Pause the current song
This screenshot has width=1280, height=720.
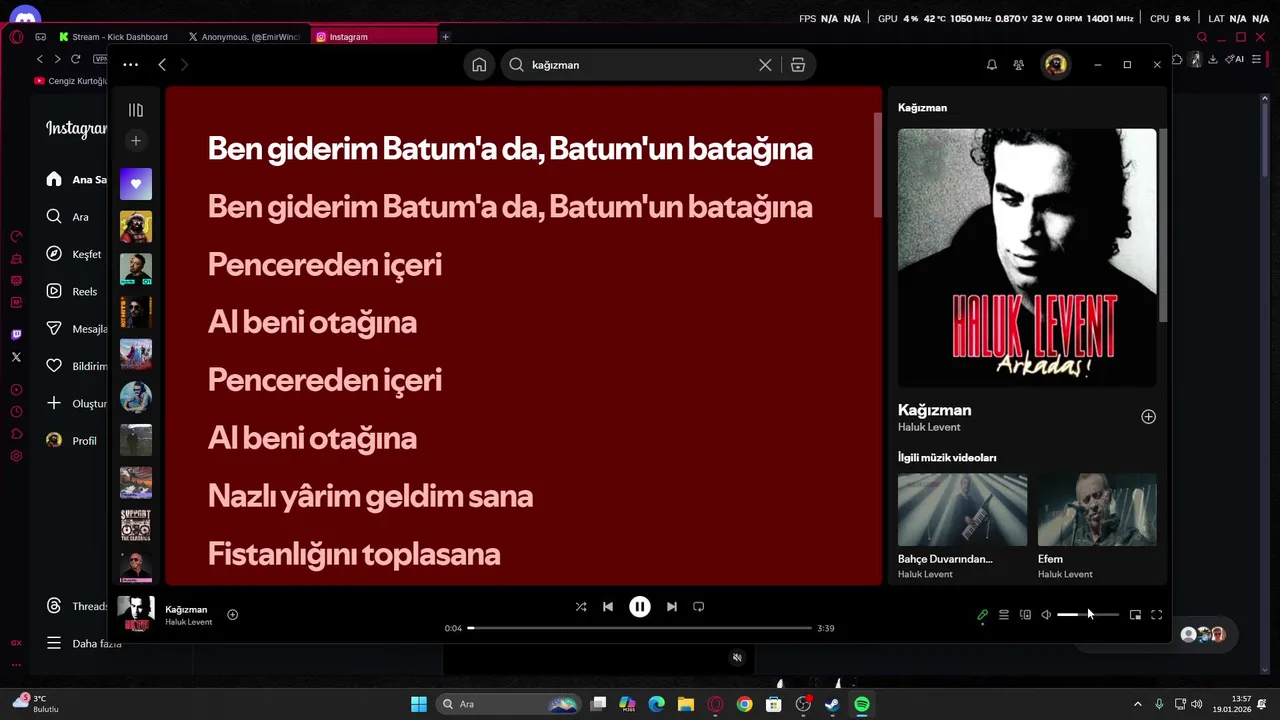pos(640,607)
